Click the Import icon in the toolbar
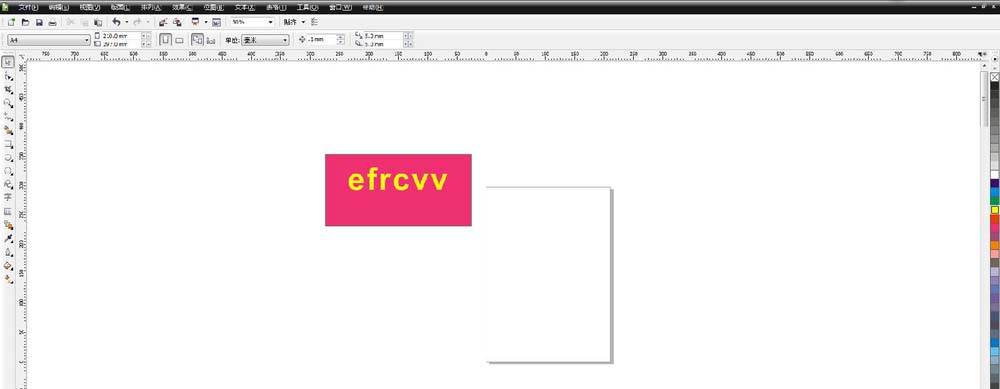Image resolution: width=1000 pixels, height=389 pixels. click(163, 22)
